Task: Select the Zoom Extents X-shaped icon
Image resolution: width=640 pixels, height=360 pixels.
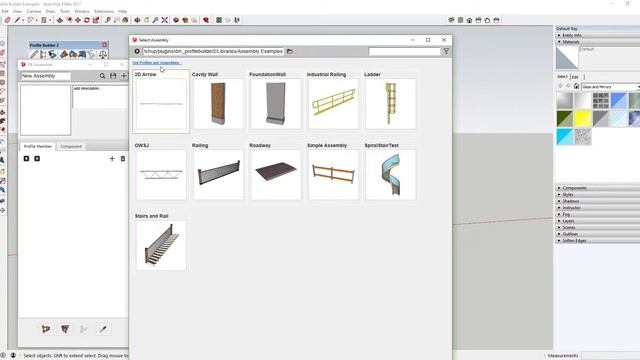Action: point(164,20)
